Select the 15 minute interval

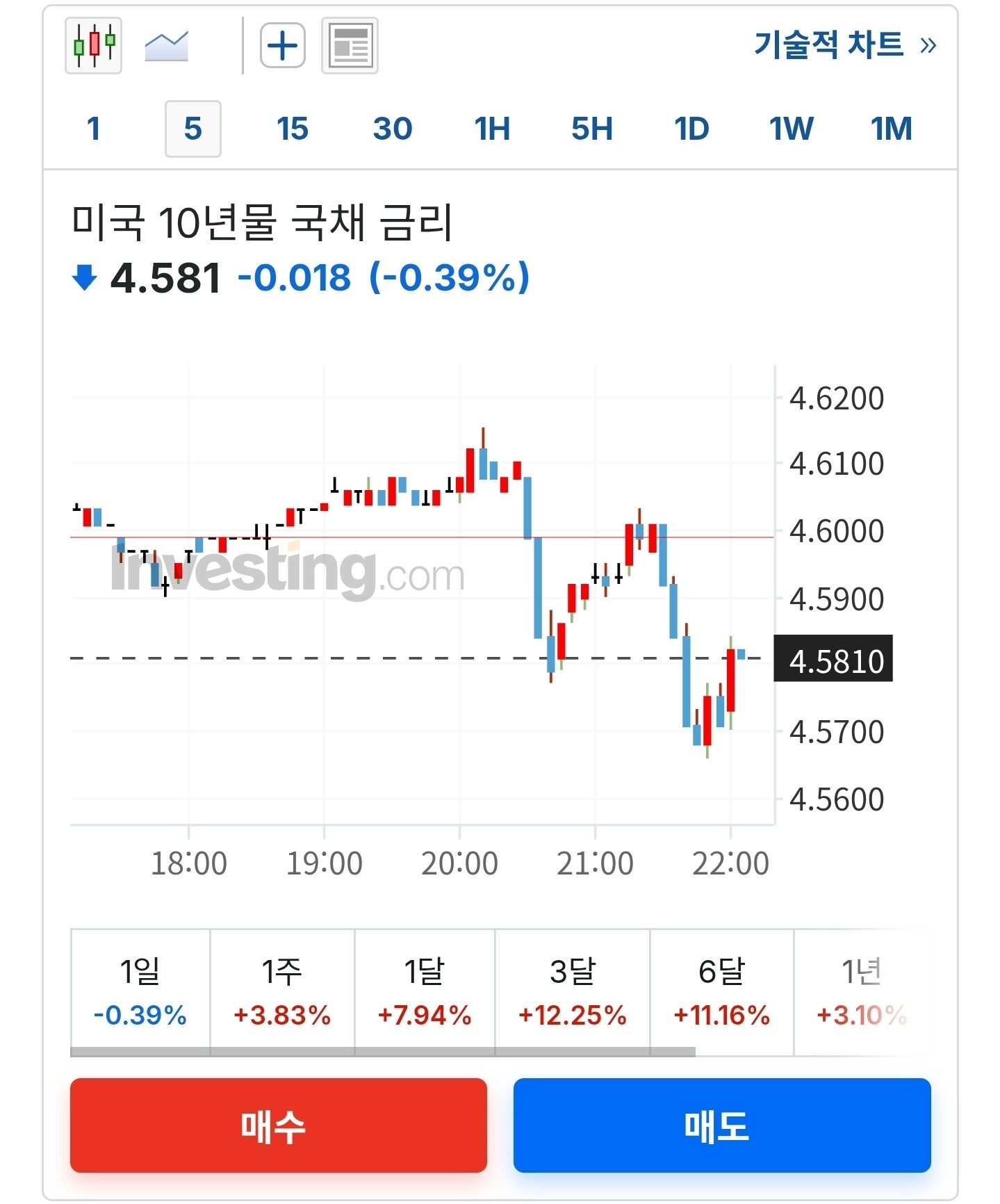coord(293,129)
